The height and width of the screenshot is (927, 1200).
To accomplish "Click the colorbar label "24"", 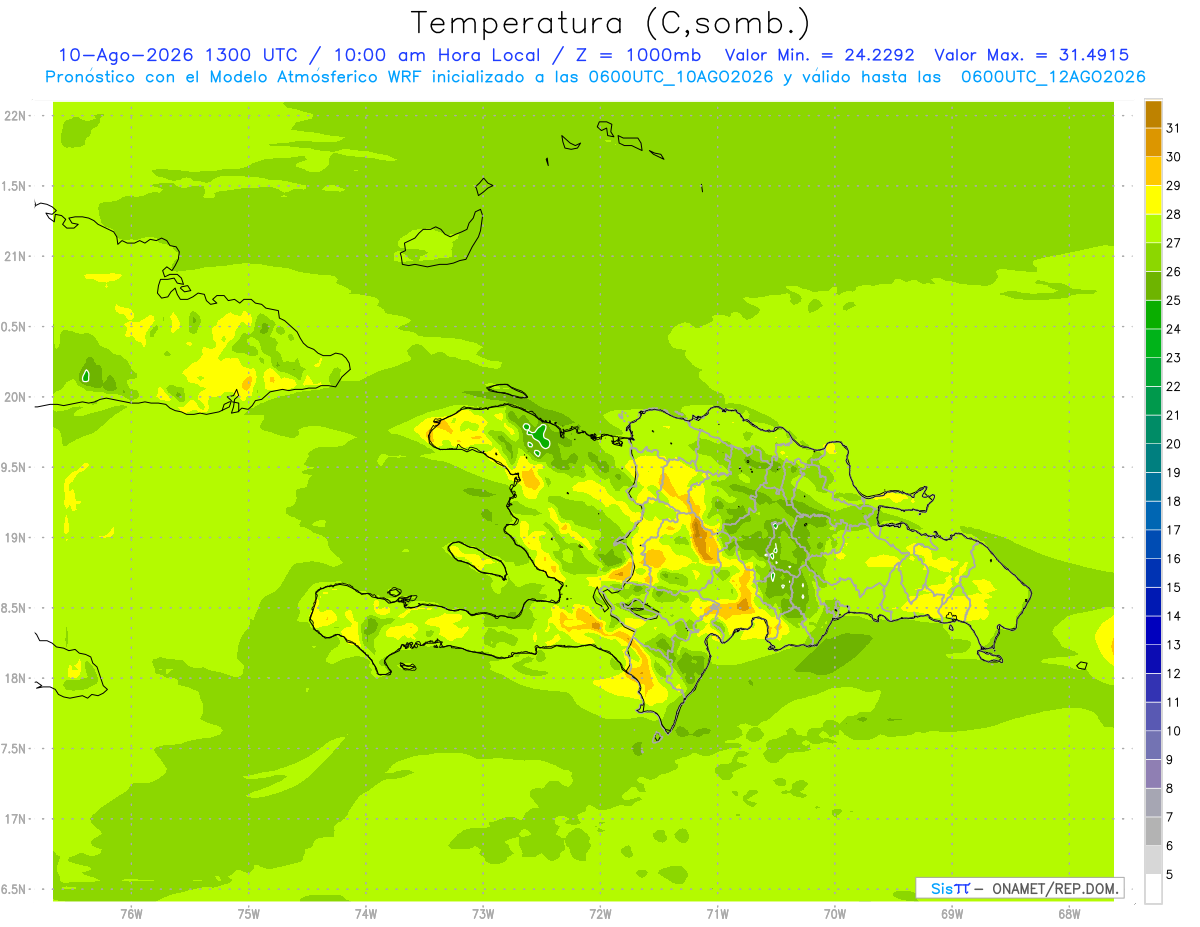I will pyautogui.click(x=1173, y=329).
